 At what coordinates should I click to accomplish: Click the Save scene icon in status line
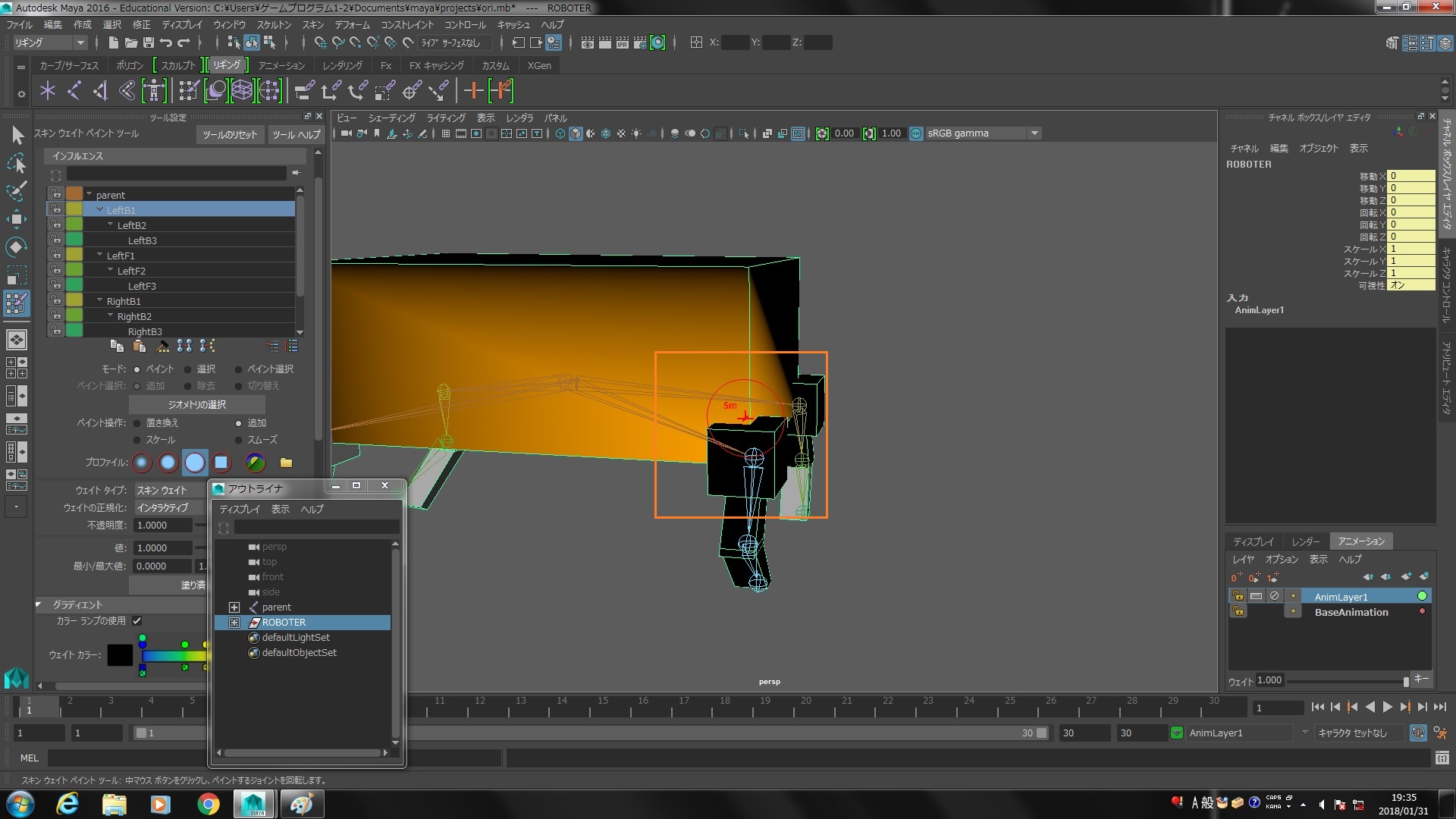pyautogui.click(x=149, y=42)
